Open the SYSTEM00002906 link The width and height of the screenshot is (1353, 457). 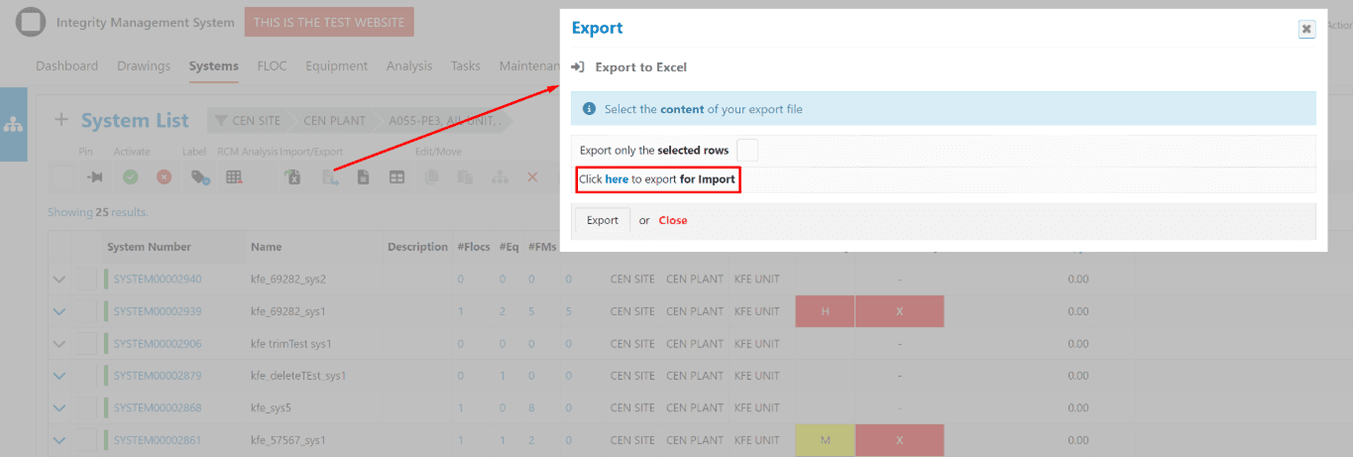coord(158,343)
